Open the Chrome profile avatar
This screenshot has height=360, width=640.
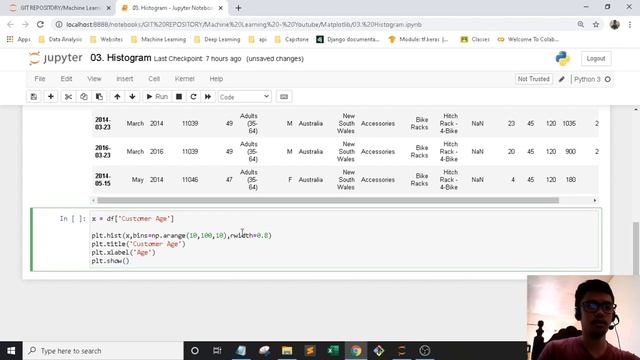615,24
